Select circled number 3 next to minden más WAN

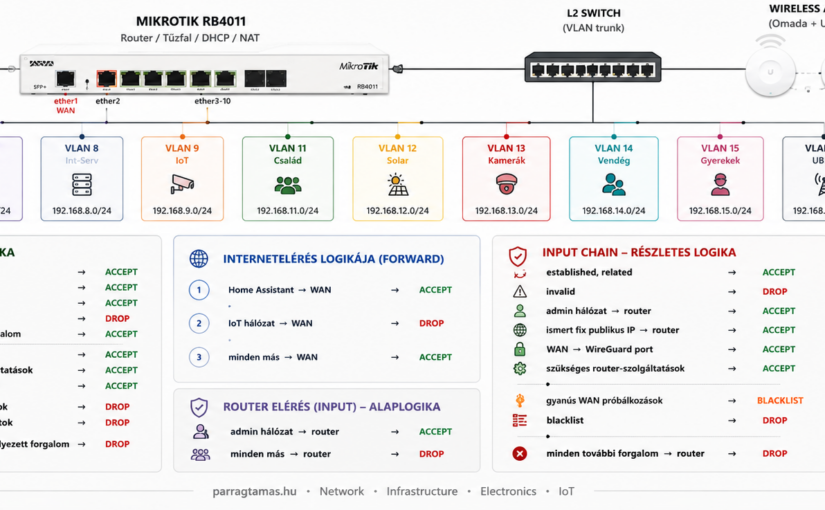tap(199, 357)
